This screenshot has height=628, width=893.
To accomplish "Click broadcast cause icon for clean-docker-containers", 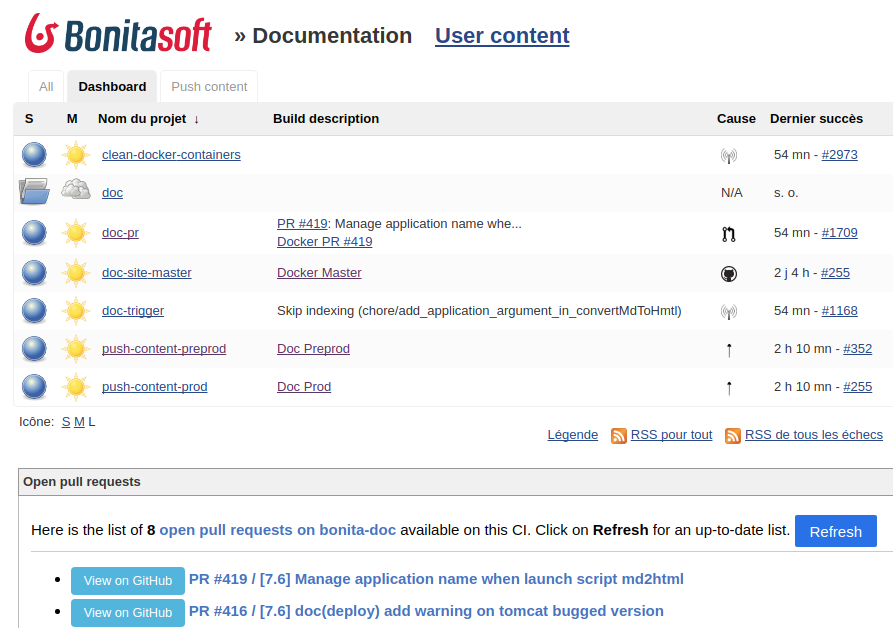I will (729, 155).
